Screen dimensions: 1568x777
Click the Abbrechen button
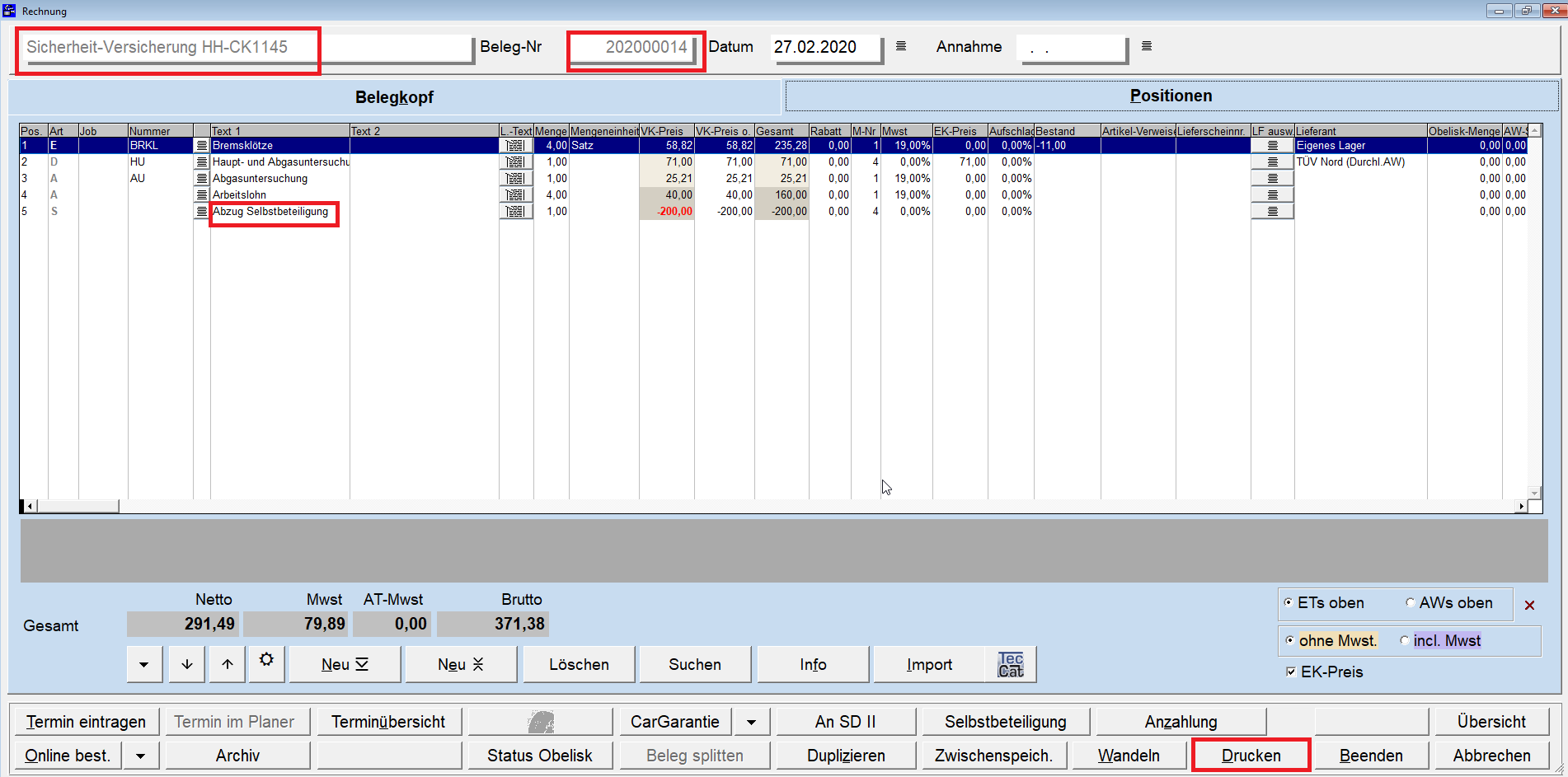(1491, 756)
